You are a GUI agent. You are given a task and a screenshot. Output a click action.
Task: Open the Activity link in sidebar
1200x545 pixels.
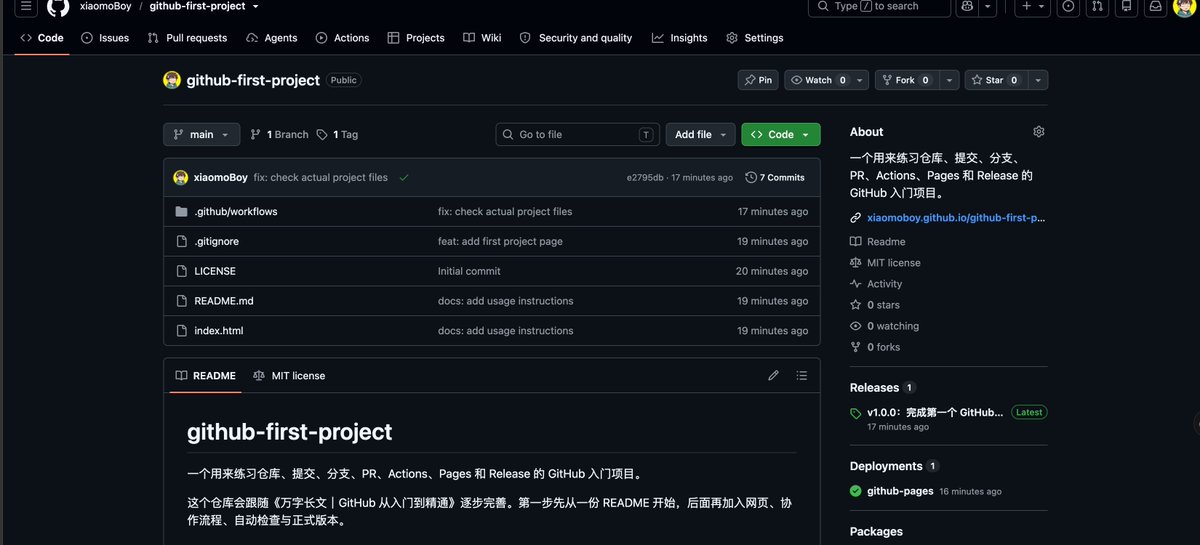876,284
